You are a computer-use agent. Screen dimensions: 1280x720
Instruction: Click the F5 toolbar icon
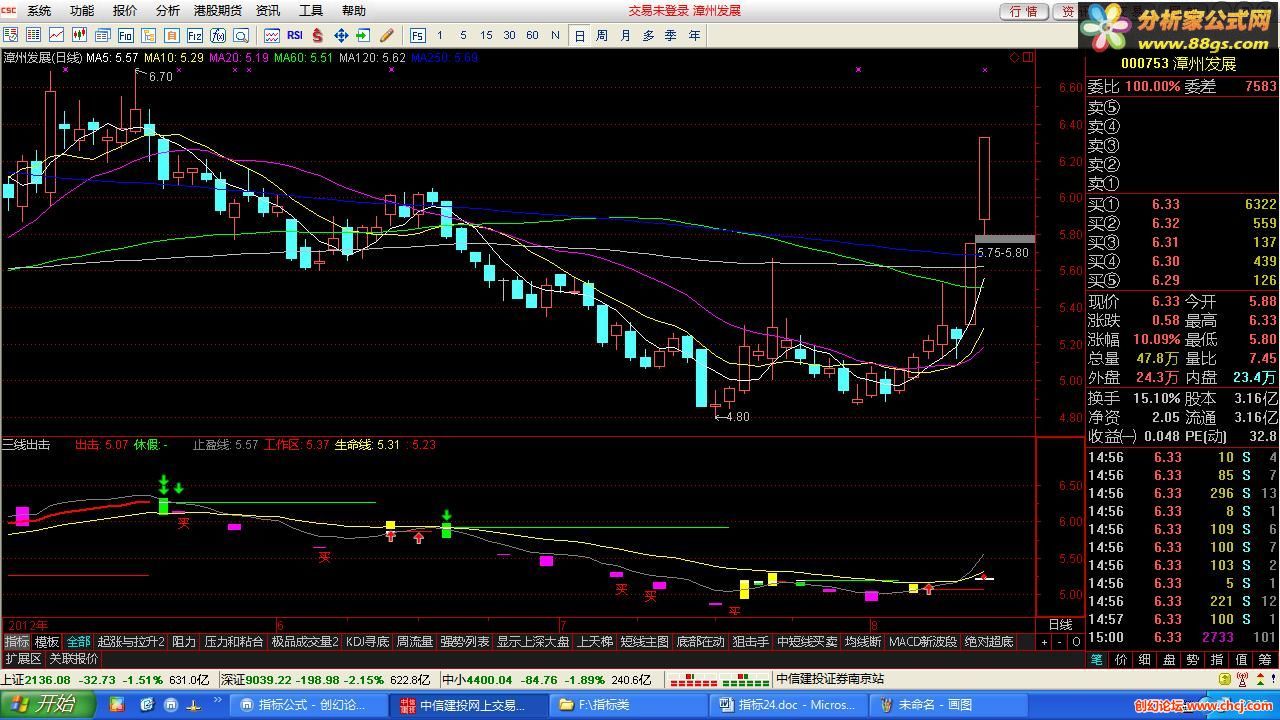pyautogui.click(x=417, y=35)
